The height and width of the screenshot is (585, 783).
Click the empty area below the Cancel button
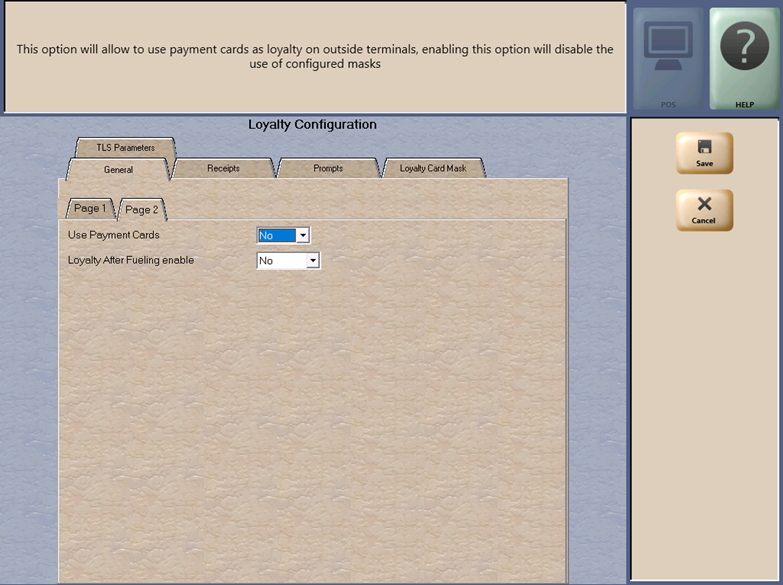(704, 400)
